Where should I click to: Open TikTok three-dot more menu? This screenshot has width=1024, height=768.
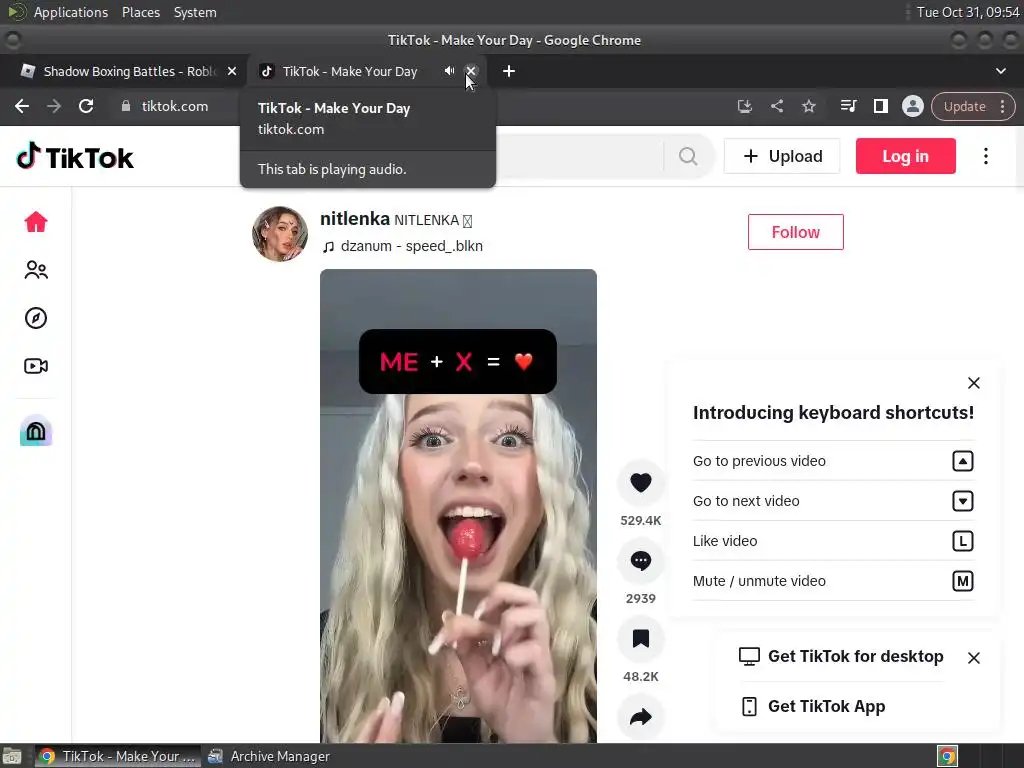click(x=985, y=156)
